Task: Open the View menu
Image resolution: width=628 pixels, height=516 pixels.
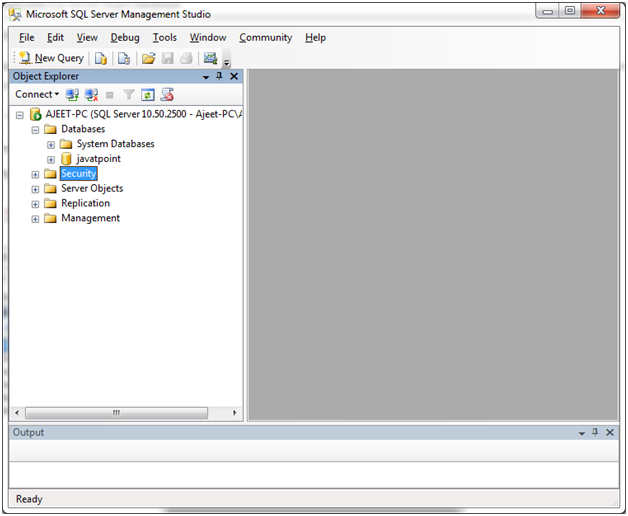Action: pyautogui.click(x=87, y=38)
